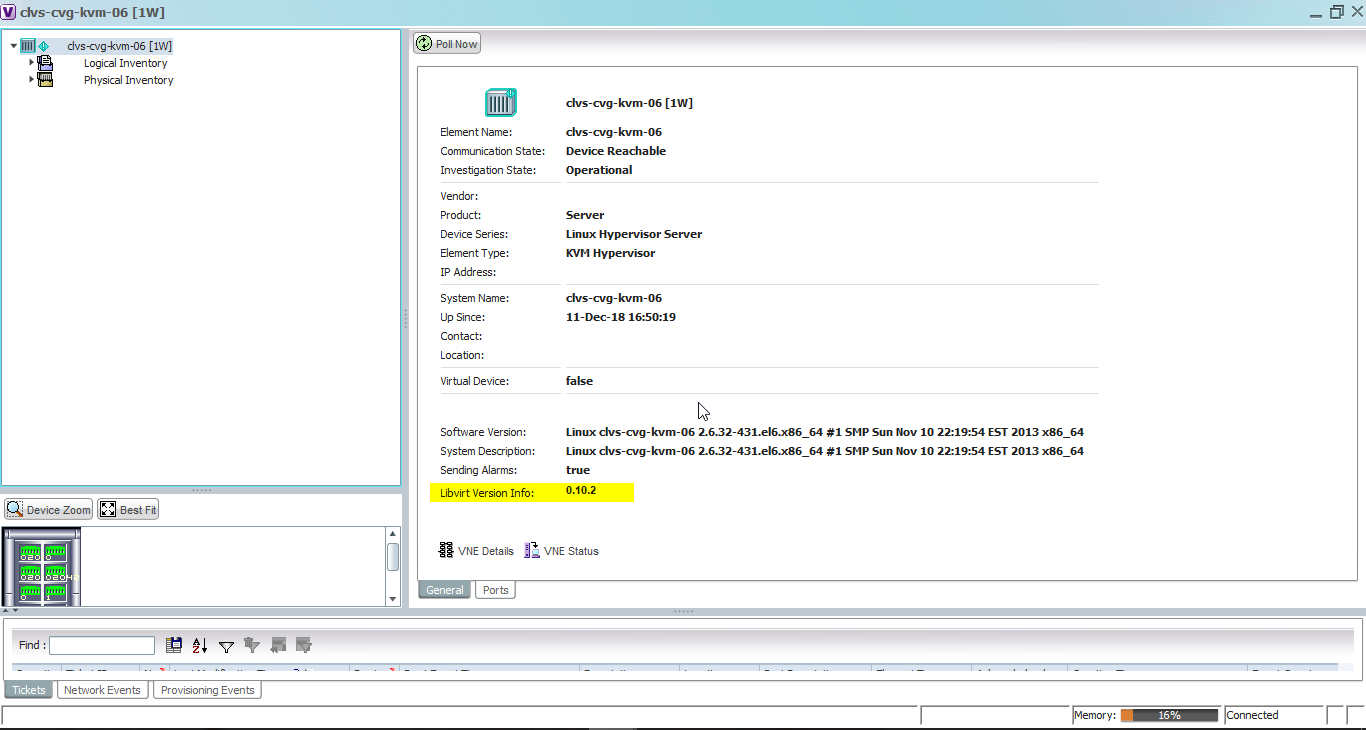1366x730 pixels.
Task: Click the Sort A-Z icon
Action: tap(199, 646)
